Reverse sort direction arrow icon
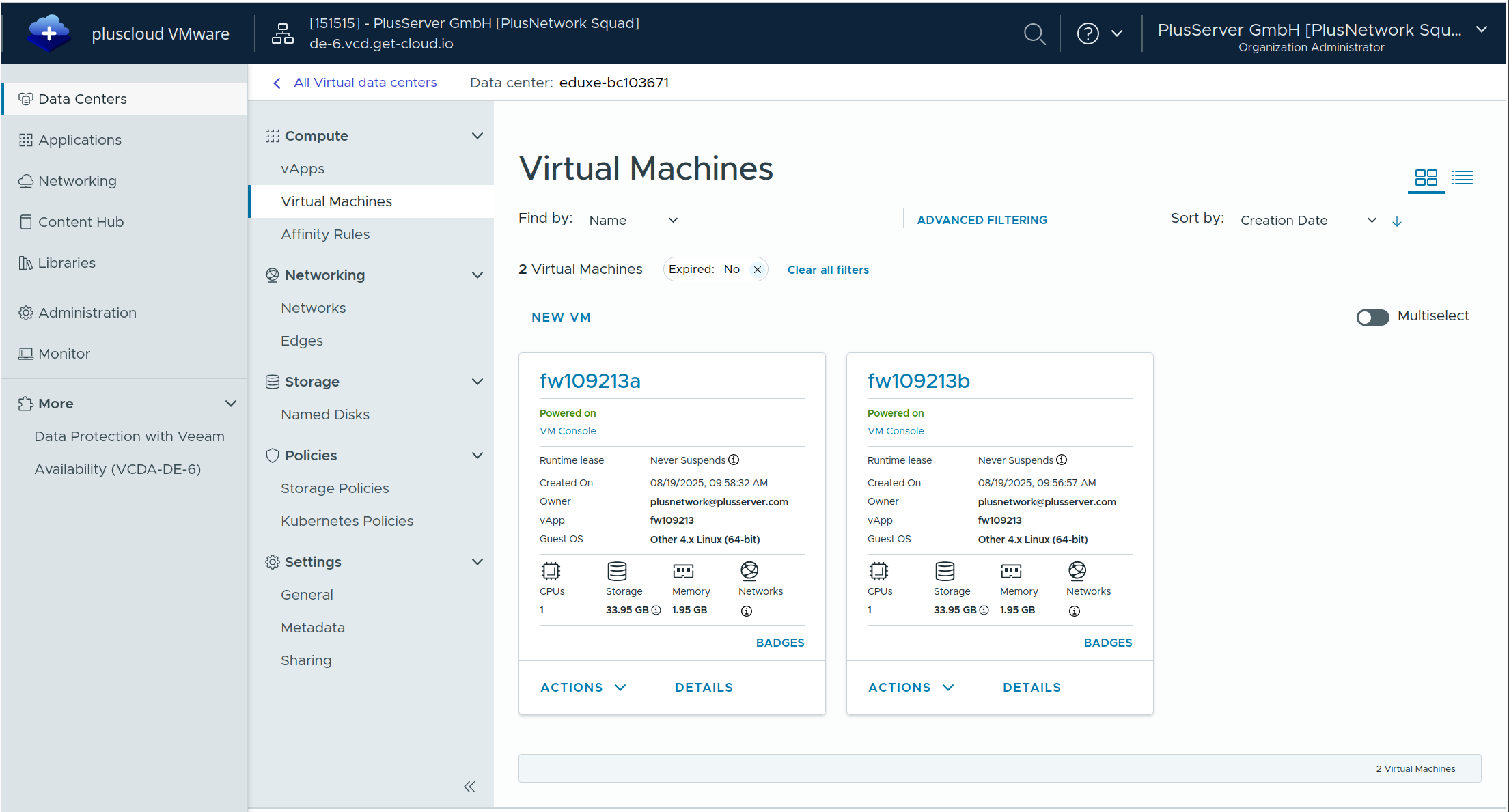The height and width of the screenshot is (812, 1509). click(1397, 221)
